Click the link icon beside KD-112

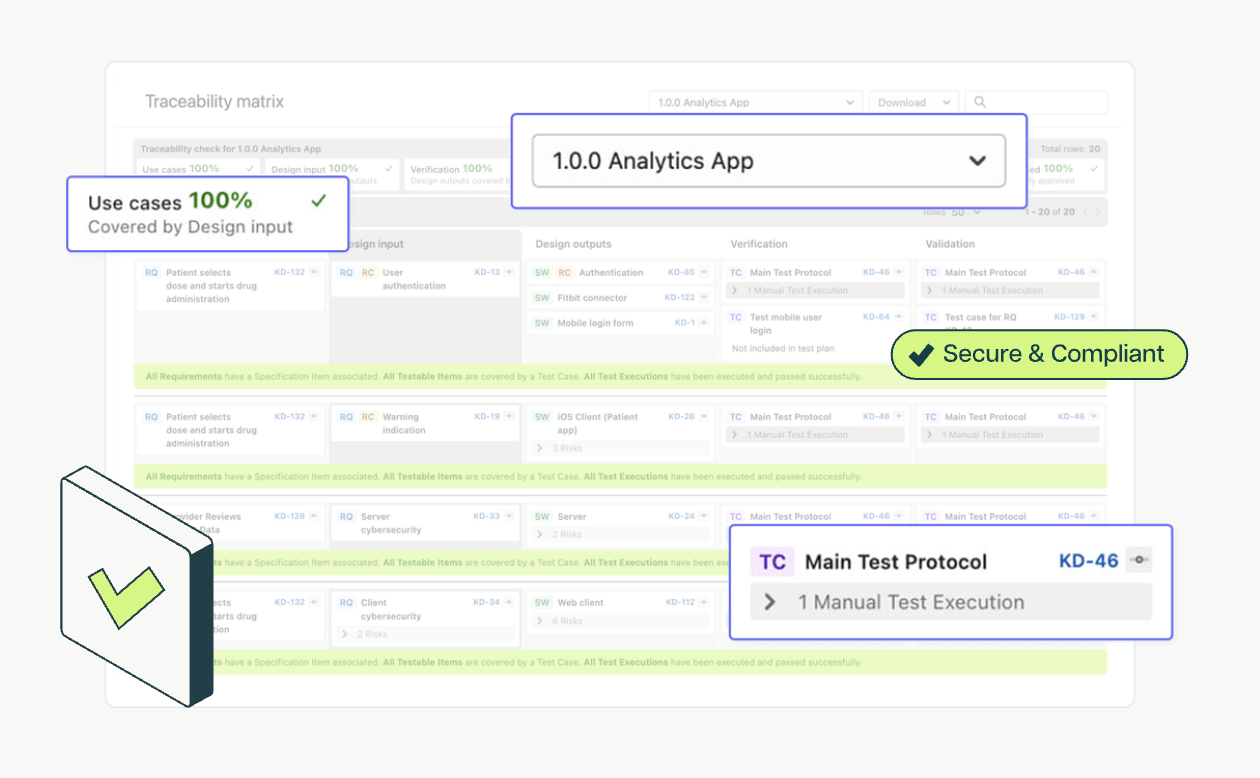pyautogui.click(x=704, y=603)
